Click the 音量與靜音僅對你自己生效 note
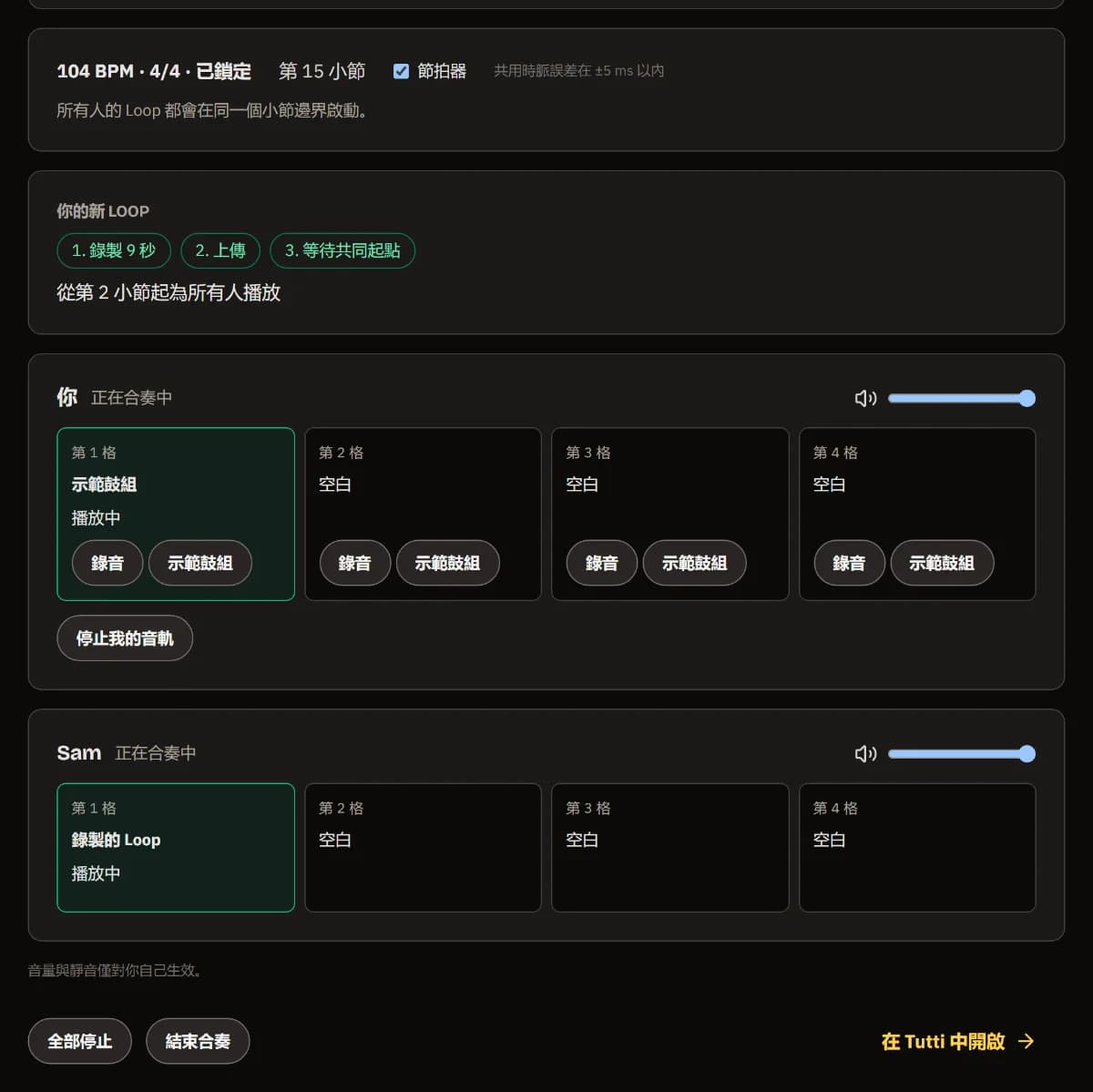 (x=115, y=971)
